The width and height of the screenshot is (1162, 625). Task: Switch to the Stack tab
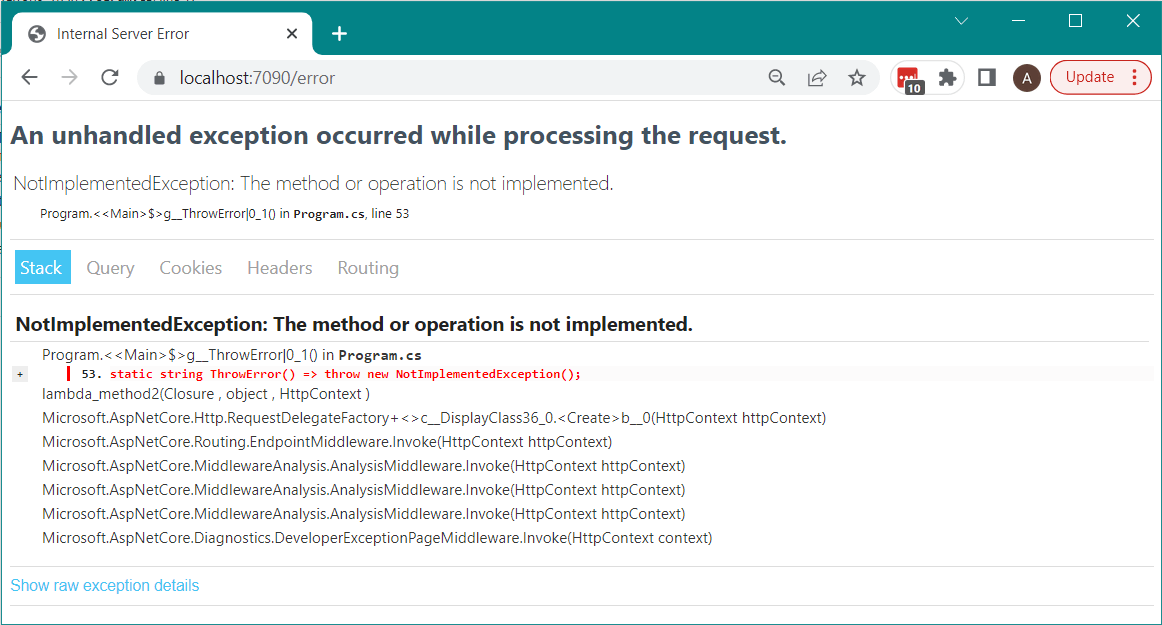42,268
